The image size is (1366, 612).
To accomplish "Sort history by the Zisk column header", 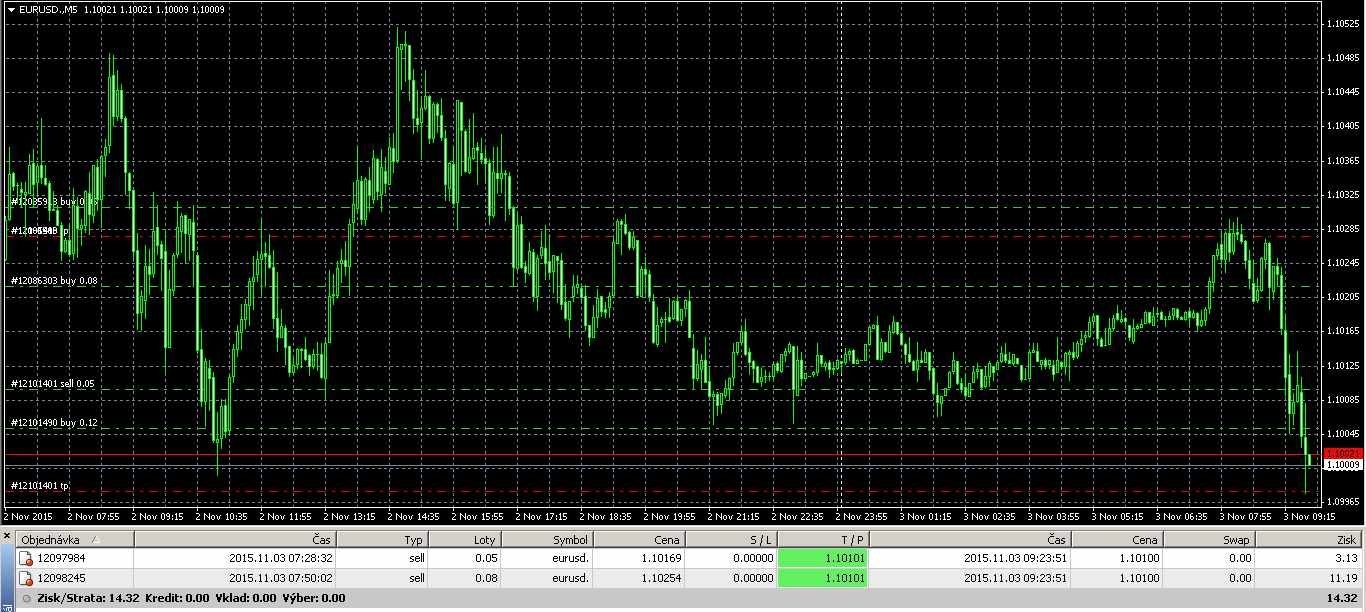I will point(1312,539).
